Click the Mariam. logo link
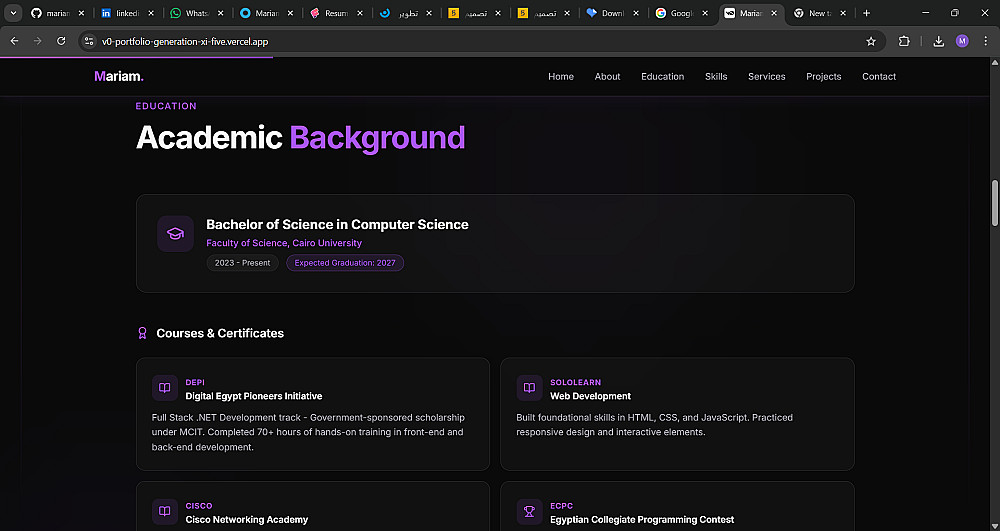Viewport: 1000px width, 531px height. 119,77
